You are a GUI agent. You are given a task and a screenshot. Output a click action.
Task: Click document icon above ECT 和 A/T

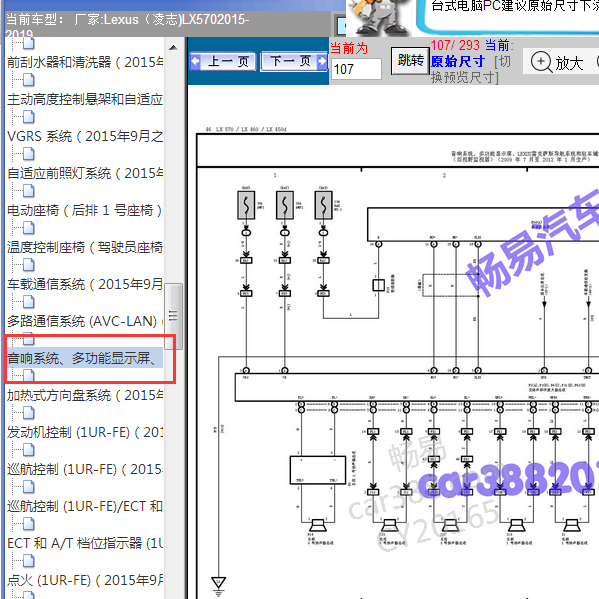[x=29, y=525]
